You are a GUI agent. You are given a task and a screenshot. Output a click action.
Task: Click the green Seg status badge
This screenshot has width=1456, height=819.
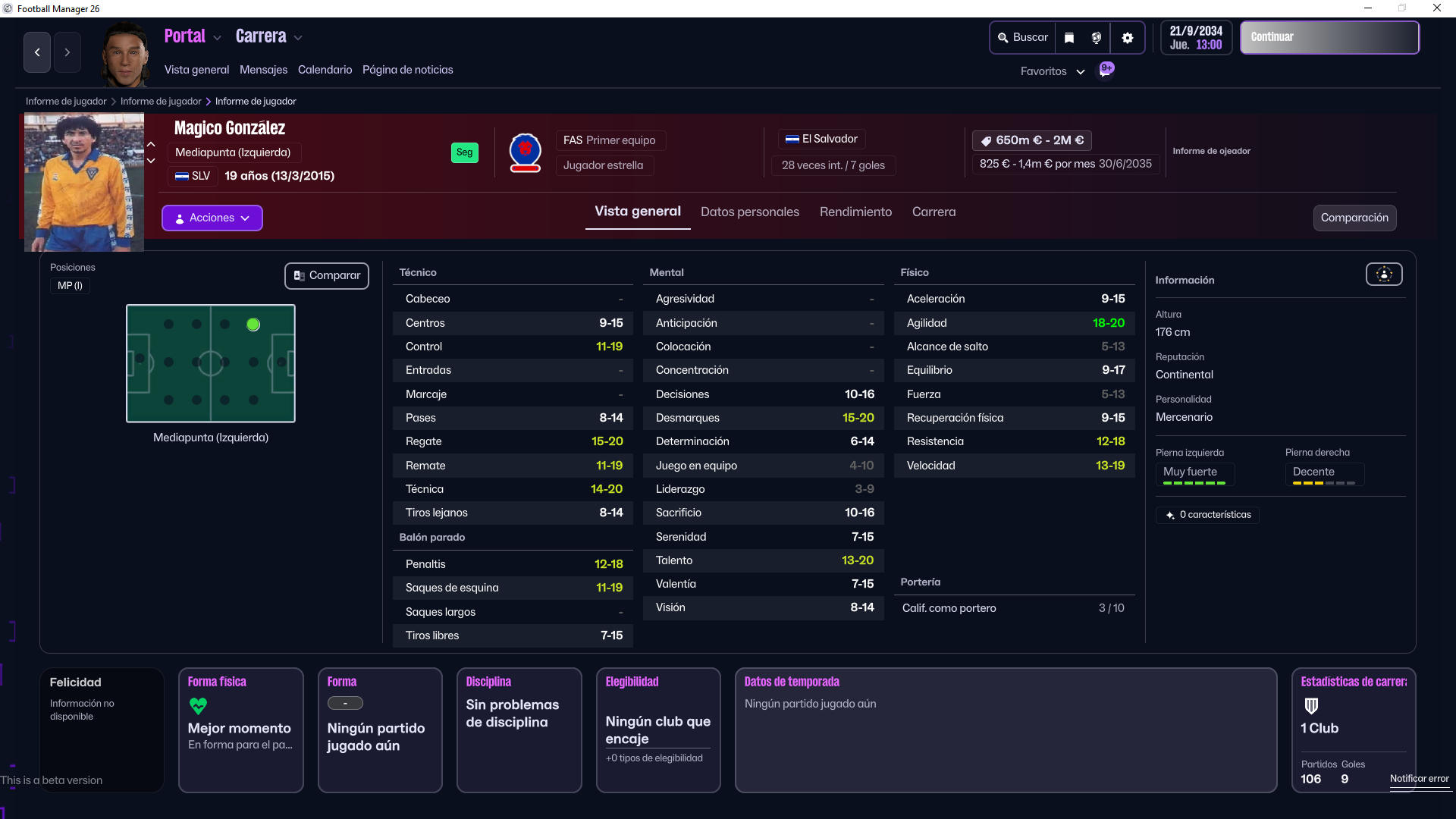(464, 152)
